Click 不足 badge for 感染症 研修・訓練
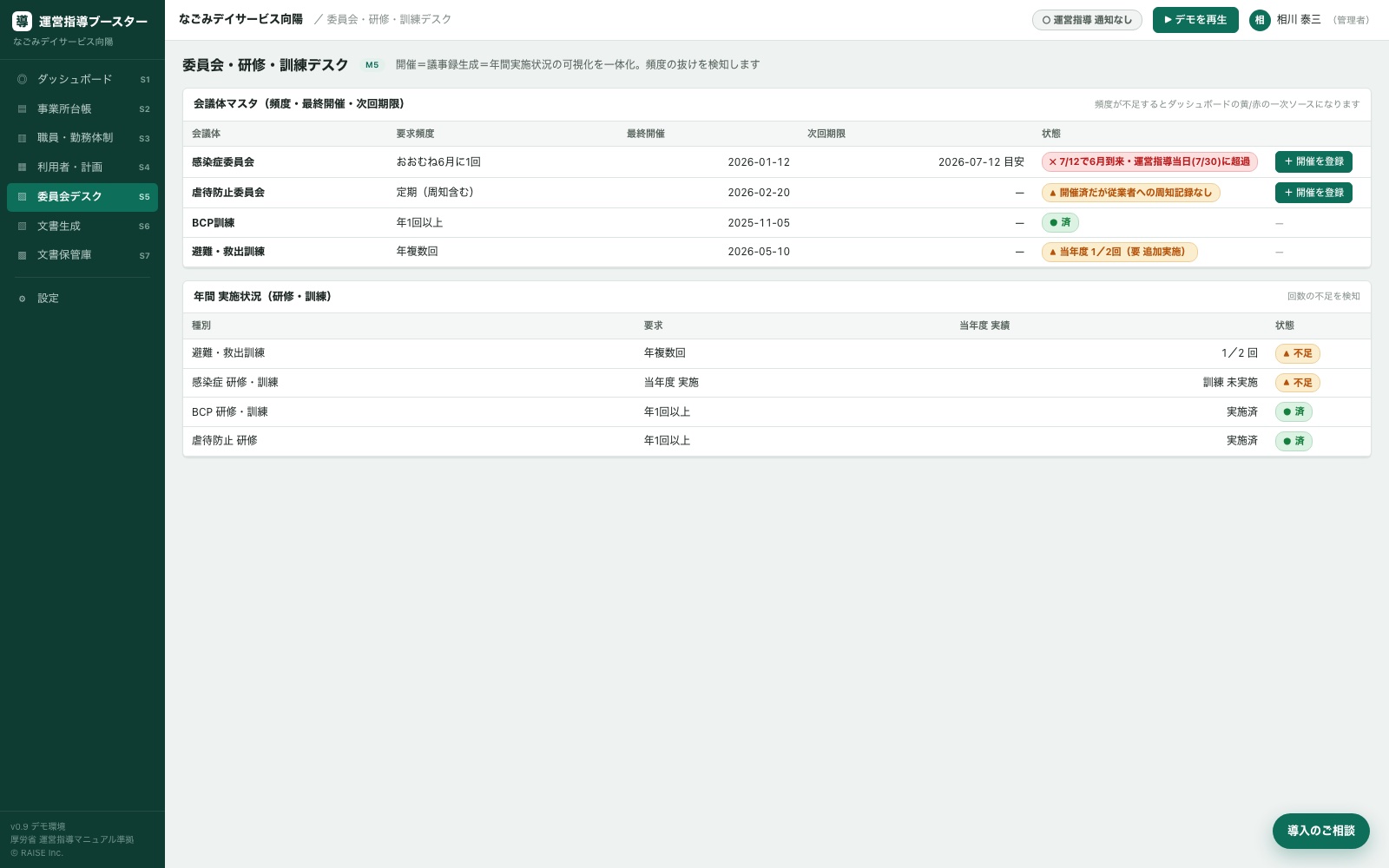Screen dimensions: 1389x868 point(1297,383)
